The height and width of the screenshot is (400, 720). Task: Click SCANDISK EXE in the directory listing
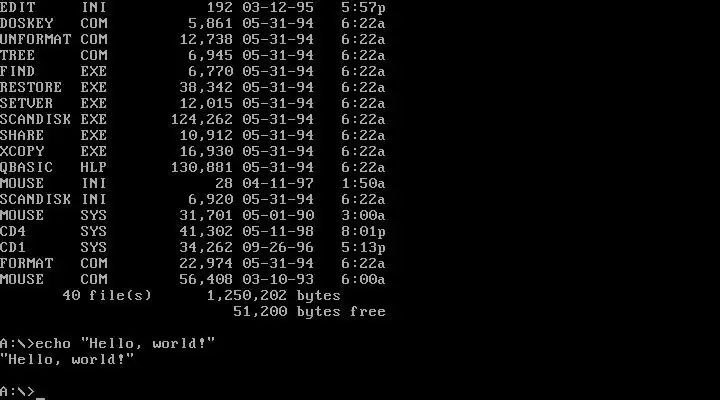tap(54, 119)
